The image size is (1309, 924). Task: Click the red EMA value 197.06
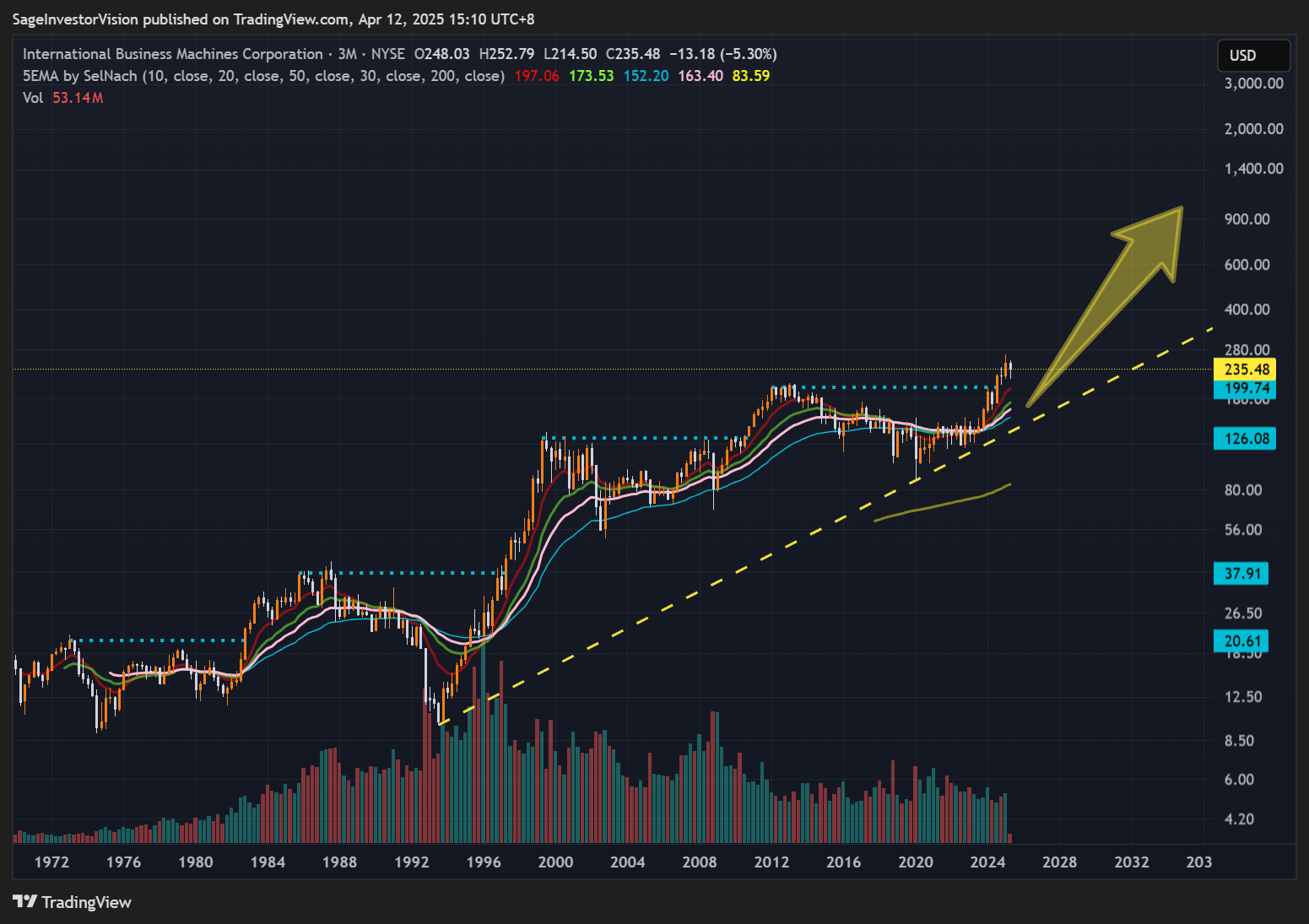click(537, 76)
